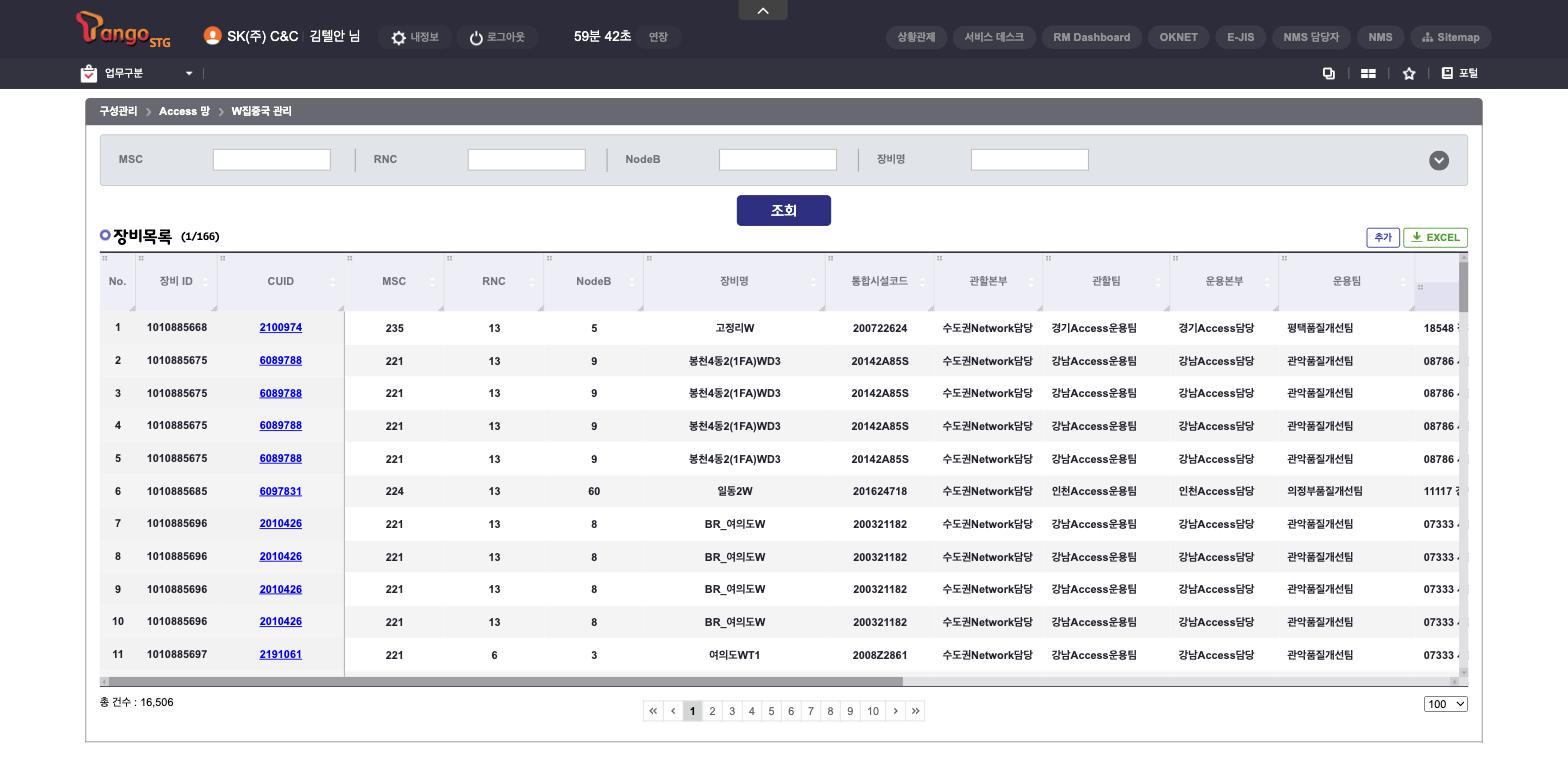1568x772 pixels.
Task: Click the 추가 add button
Action: pyautogui.click(x=1383, y=237)
